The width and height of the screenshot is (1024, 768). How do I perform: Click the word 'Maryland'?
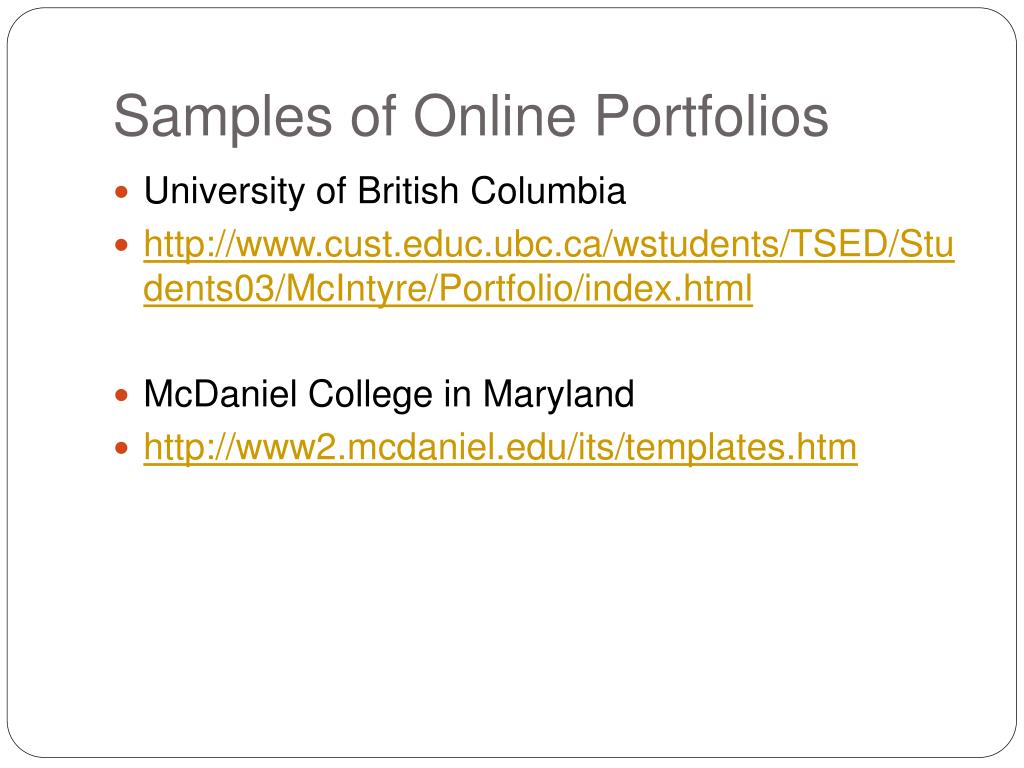point(558,395)
